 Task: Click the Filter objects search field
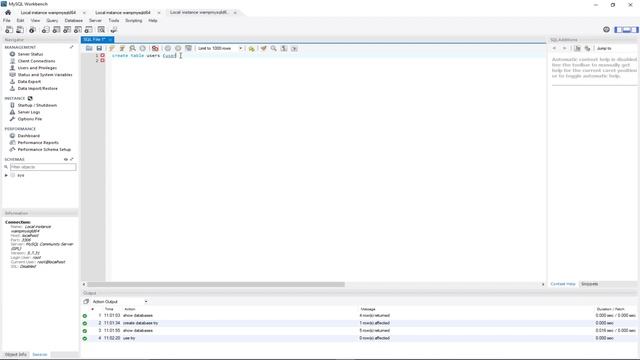[x=43, y=167]
